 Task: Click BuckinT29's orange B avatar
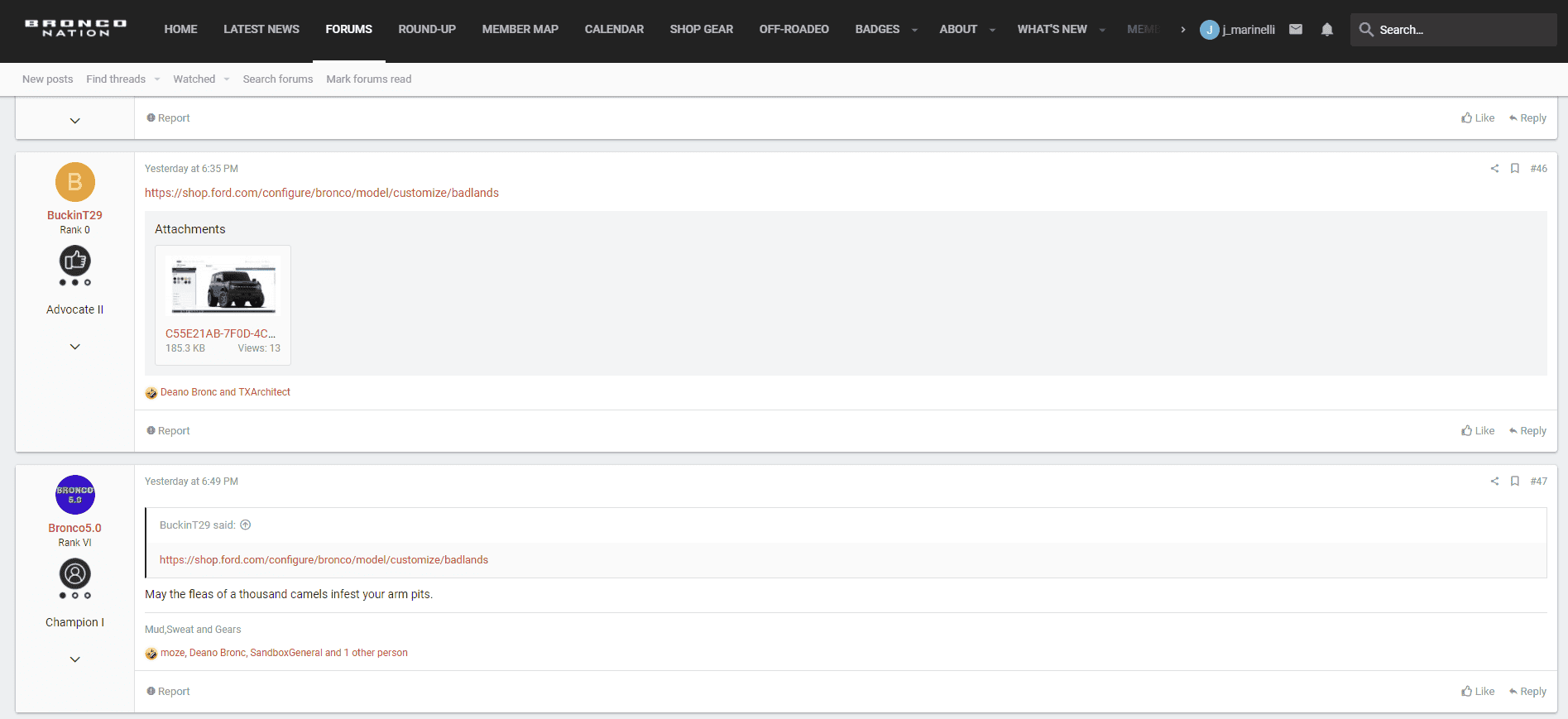point(75,182)
